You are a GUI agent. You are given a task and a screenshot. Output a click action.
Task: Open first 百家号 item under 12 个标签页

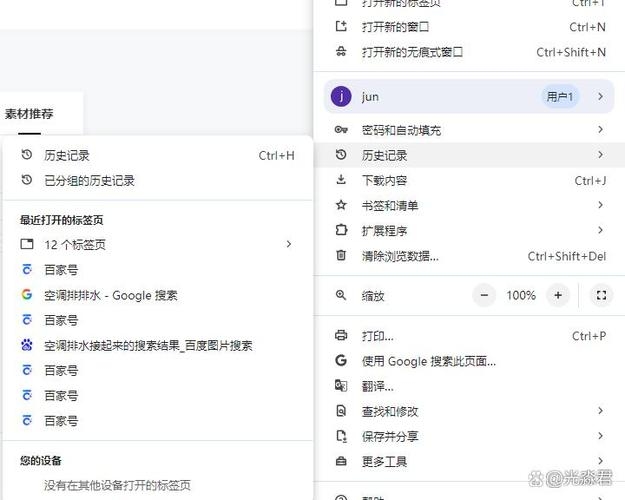pos(157,270)
